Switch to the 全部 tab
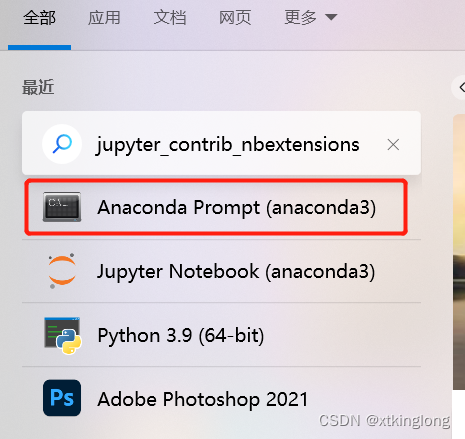 39,18
